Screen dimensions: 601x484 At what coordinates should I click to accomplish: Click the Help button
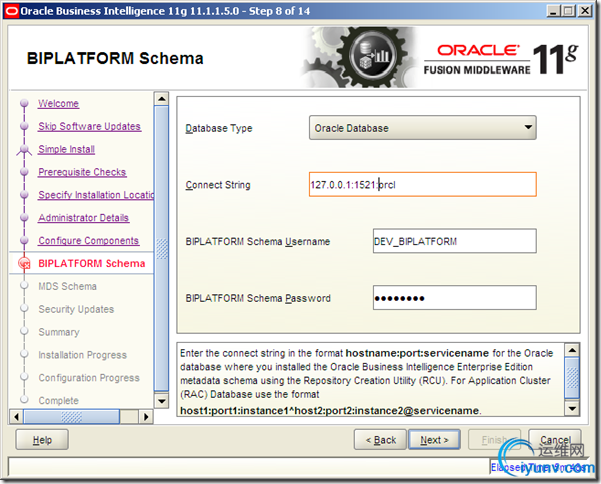(x=42, y=440)
